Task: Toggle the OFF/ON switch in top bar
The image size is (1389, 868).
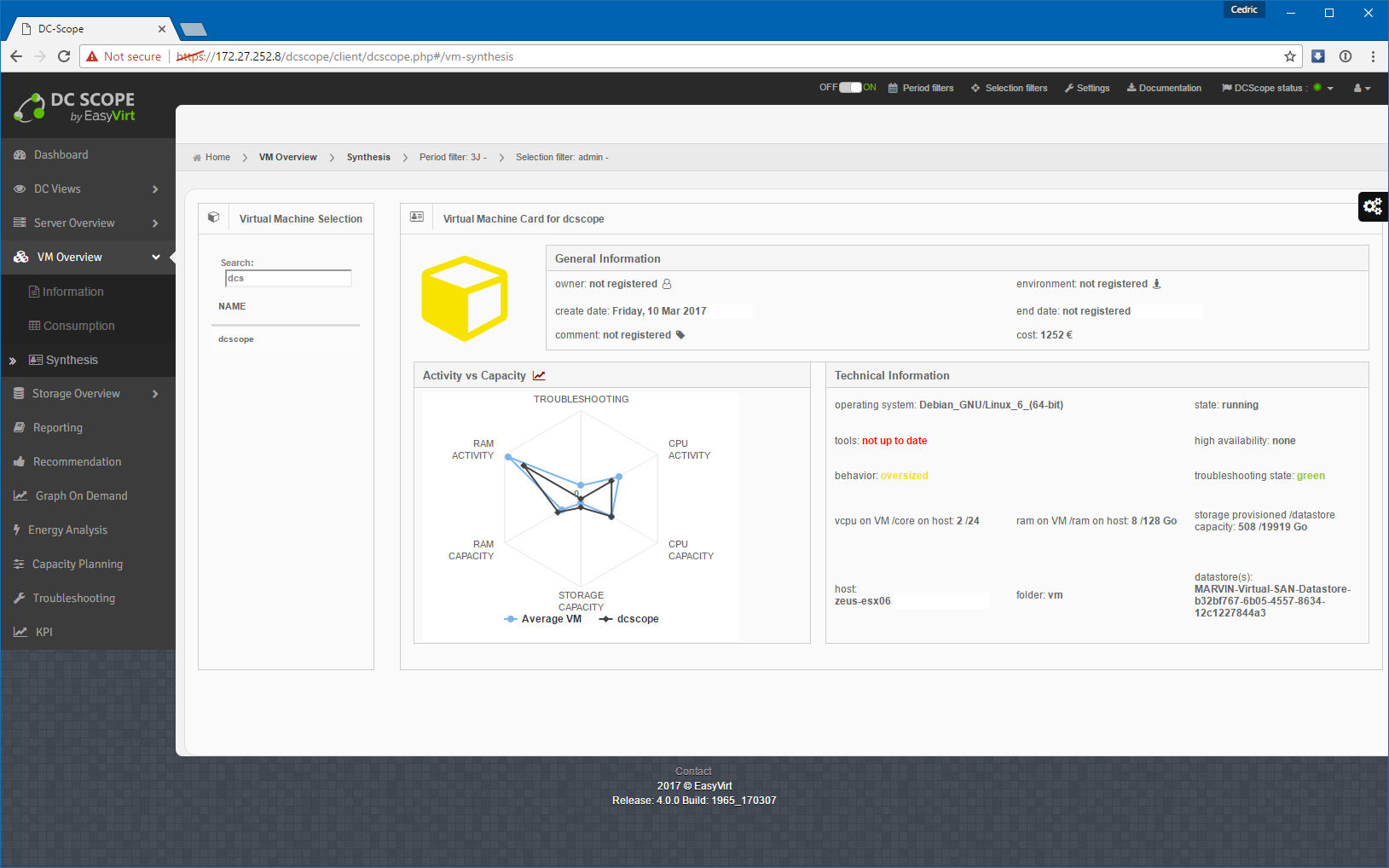Action: pyautogui.click(x=850, y=88)
